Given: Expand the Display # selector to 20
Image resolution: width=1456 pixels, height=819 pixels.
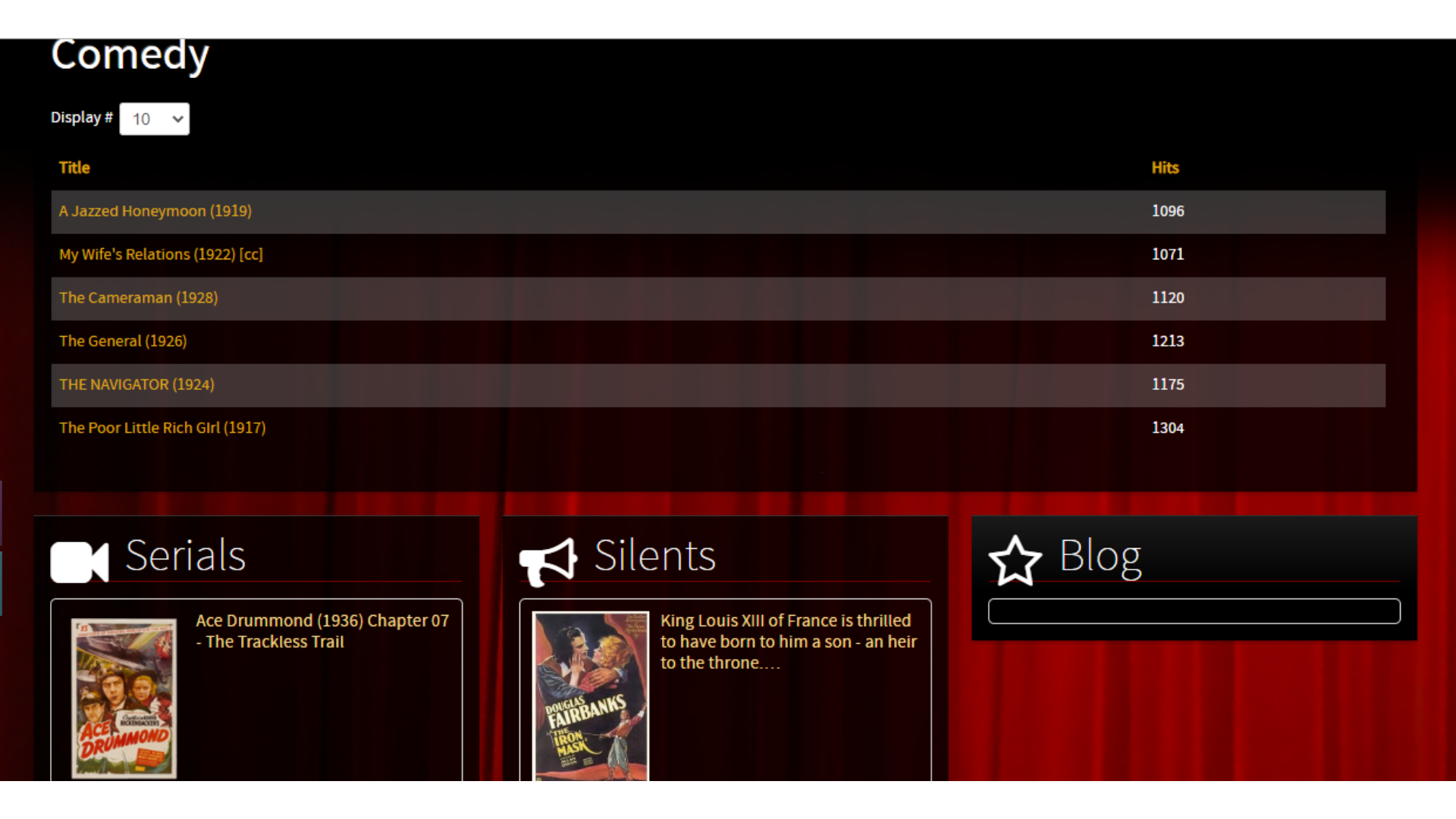Looking at the screenshot, I should [x=153, y=118].
